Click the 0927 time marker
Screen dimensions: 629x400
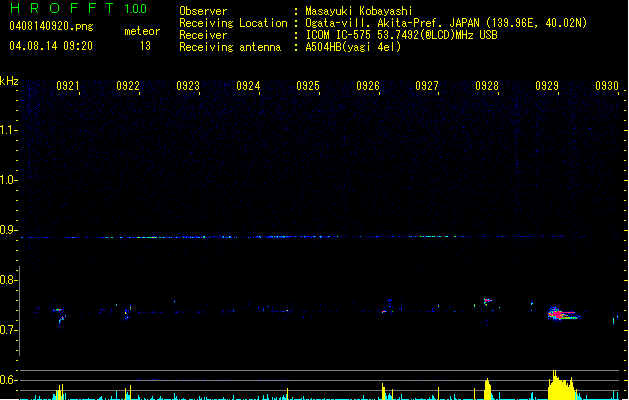(427, 86)
